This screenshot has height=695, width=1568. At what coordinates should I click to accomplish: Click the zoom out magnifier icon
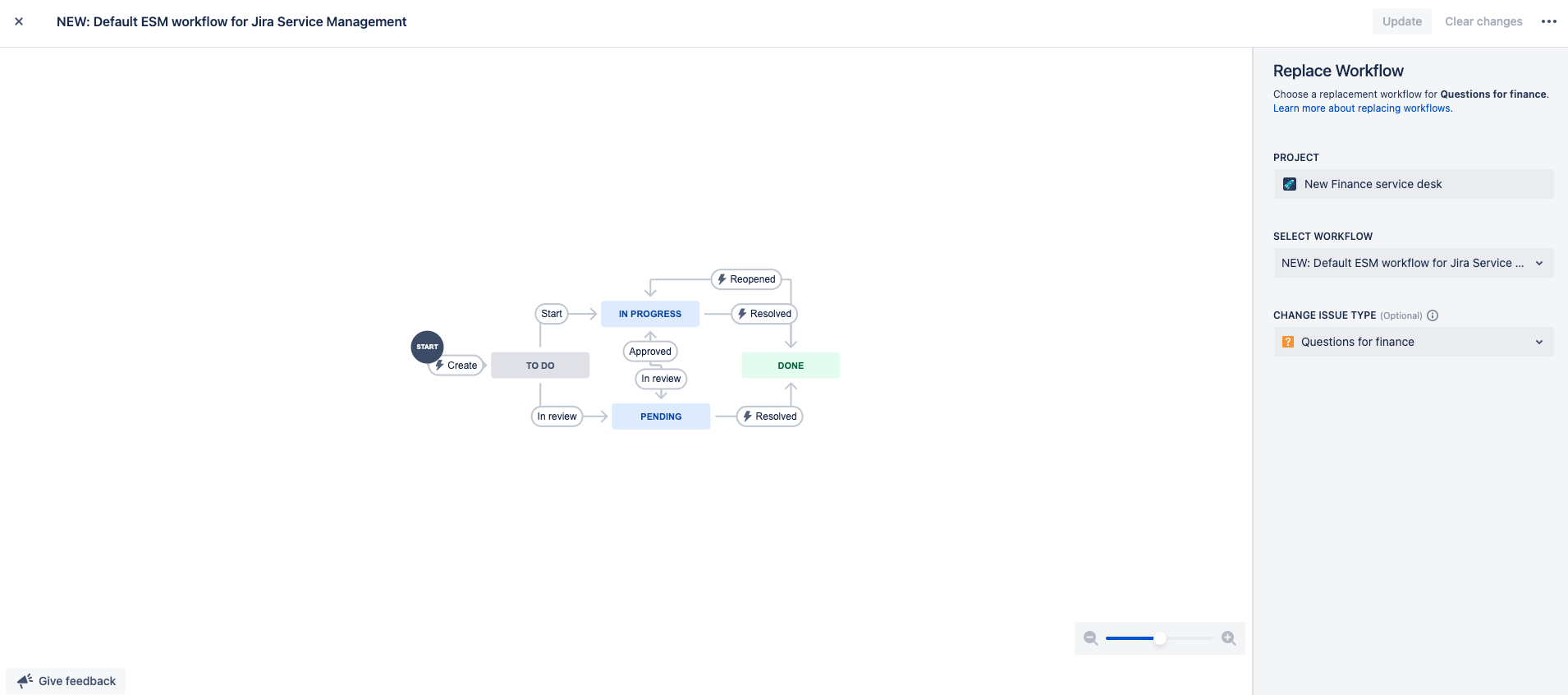1090,638
